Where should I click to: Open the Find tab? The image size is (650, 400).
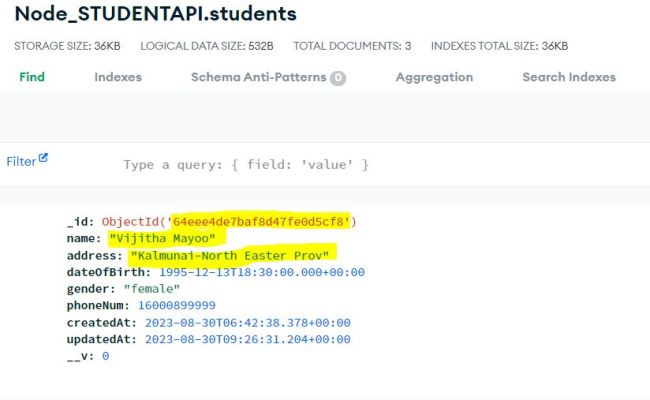(x=32, y=77)
